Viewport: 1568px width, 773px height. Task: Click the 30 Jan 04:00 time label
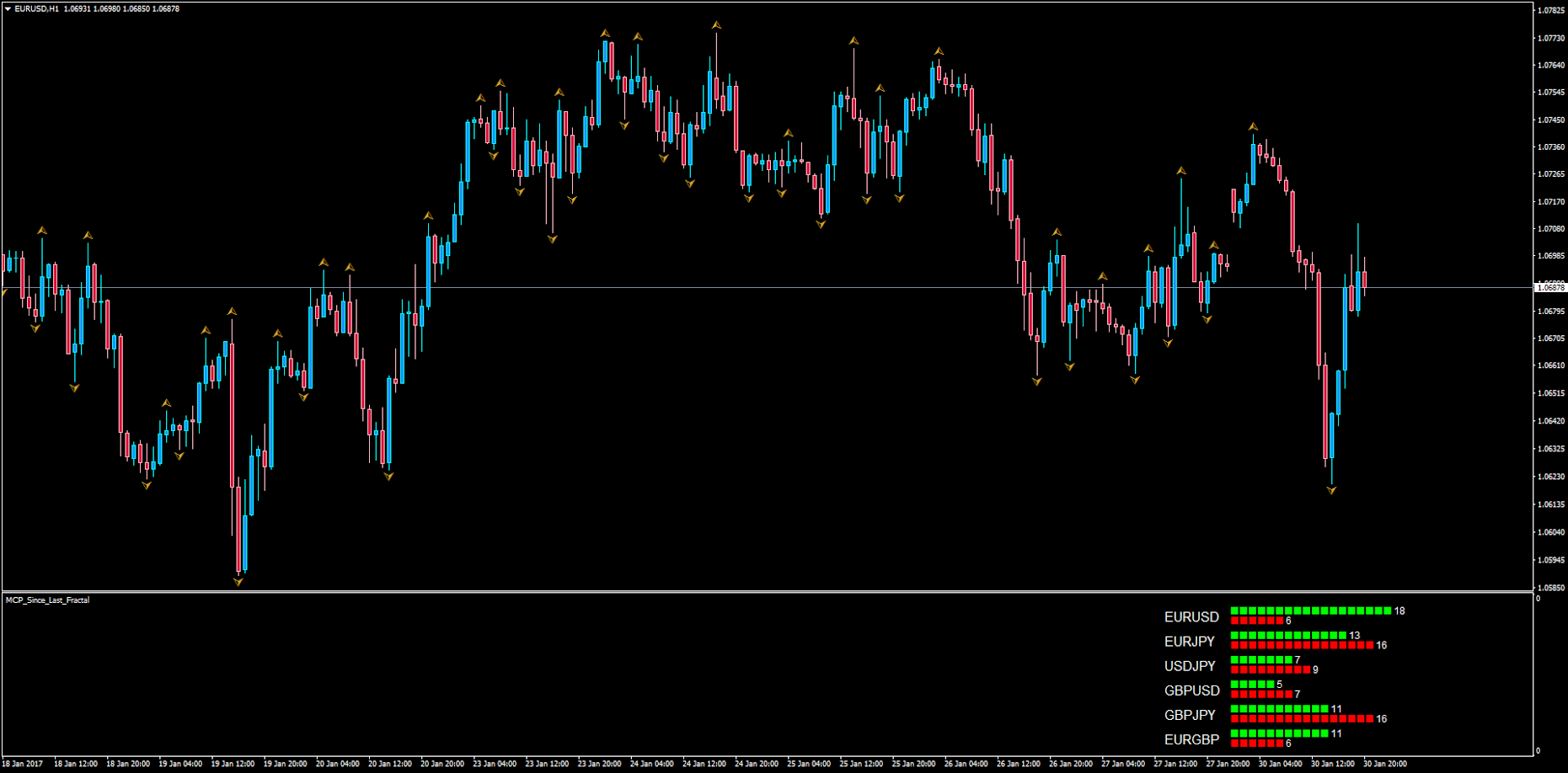click(x=1281, y=764)
